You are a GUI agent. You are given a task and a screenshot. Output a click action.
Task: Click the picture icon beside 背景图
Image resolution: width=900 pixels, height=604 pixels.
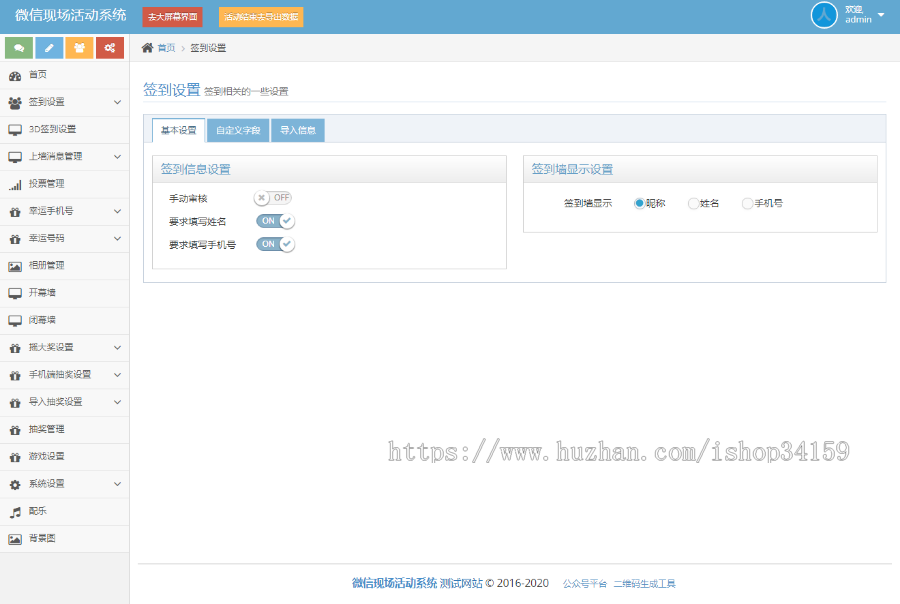(15, 539)
